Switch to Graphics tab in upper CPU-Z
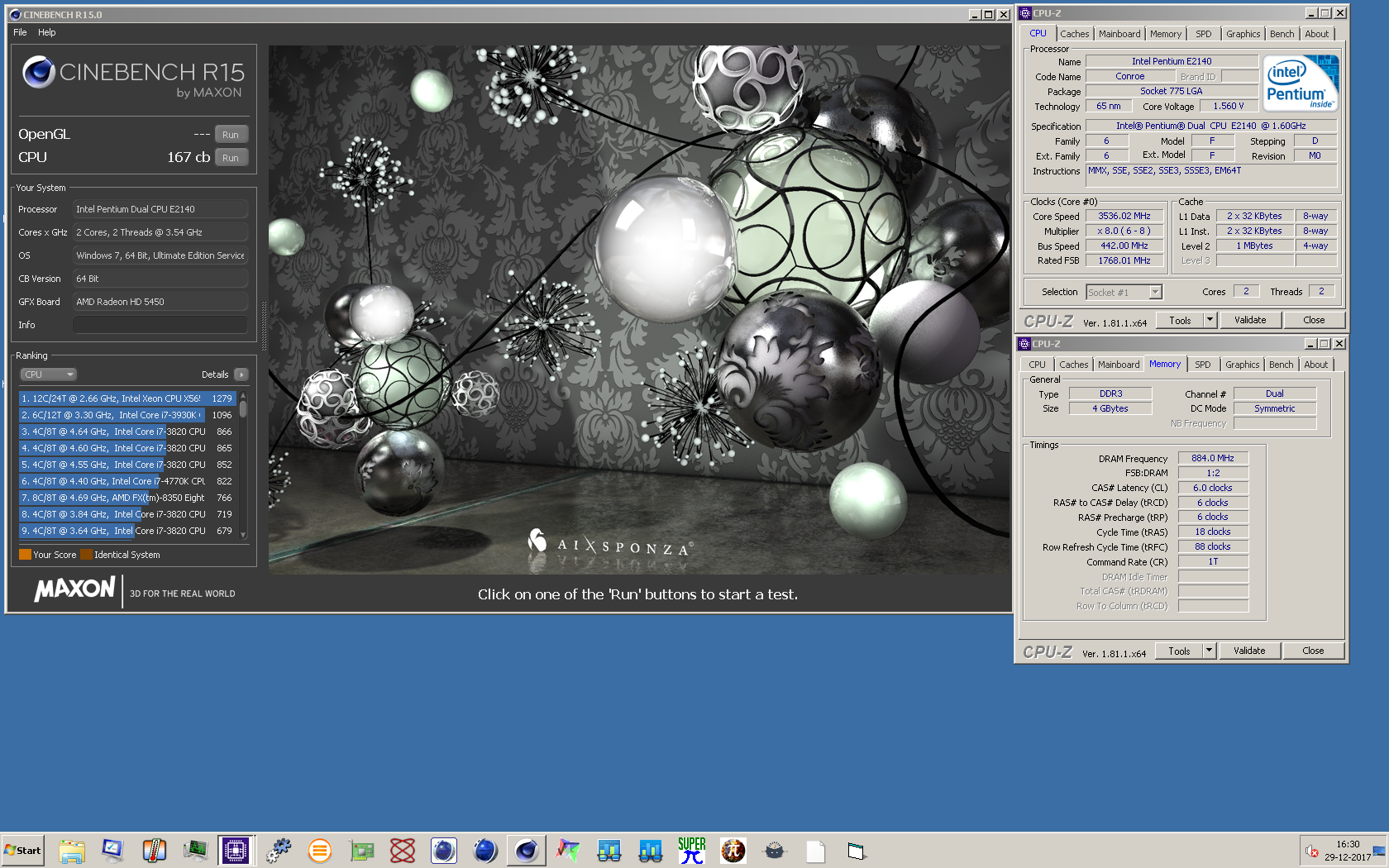 coord(1243,34)
